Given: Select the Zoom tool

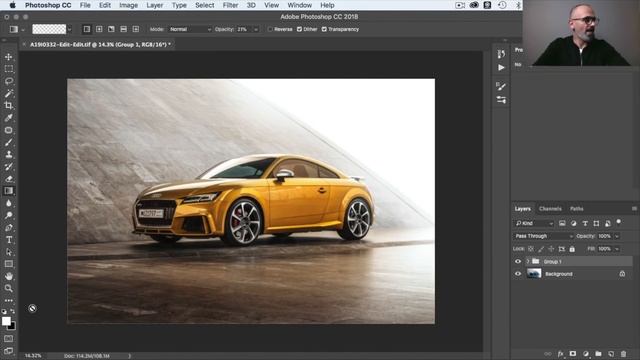Looking at the screenshot, I should point(9,288).
